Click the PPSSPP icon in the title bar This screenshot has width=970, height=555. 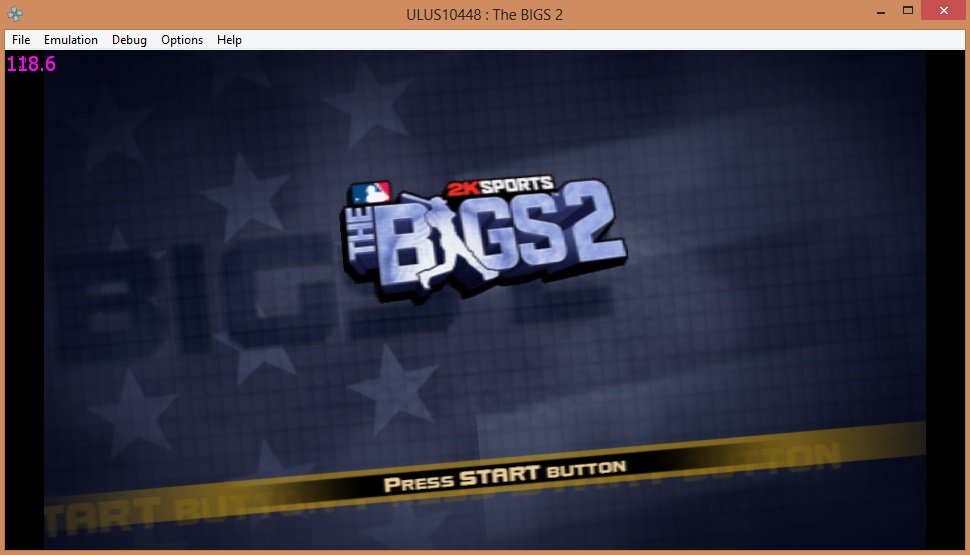tap(15, 14)
